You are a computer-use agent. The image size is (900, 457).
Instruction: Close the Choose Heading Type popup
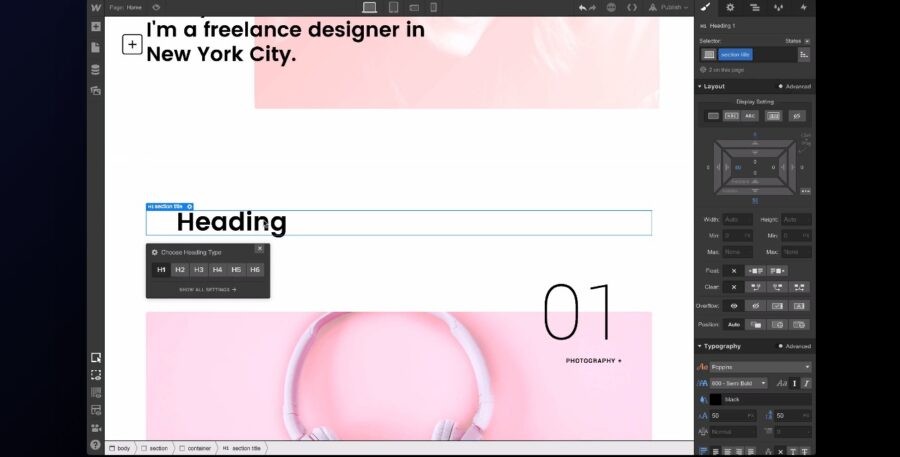point(259,248)
